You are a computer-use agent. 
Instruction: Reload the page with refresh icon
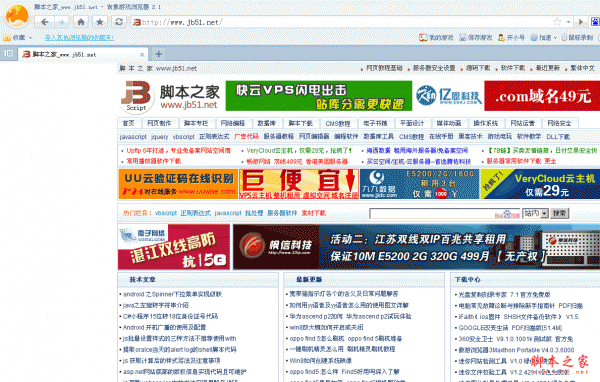click(119, 22)
